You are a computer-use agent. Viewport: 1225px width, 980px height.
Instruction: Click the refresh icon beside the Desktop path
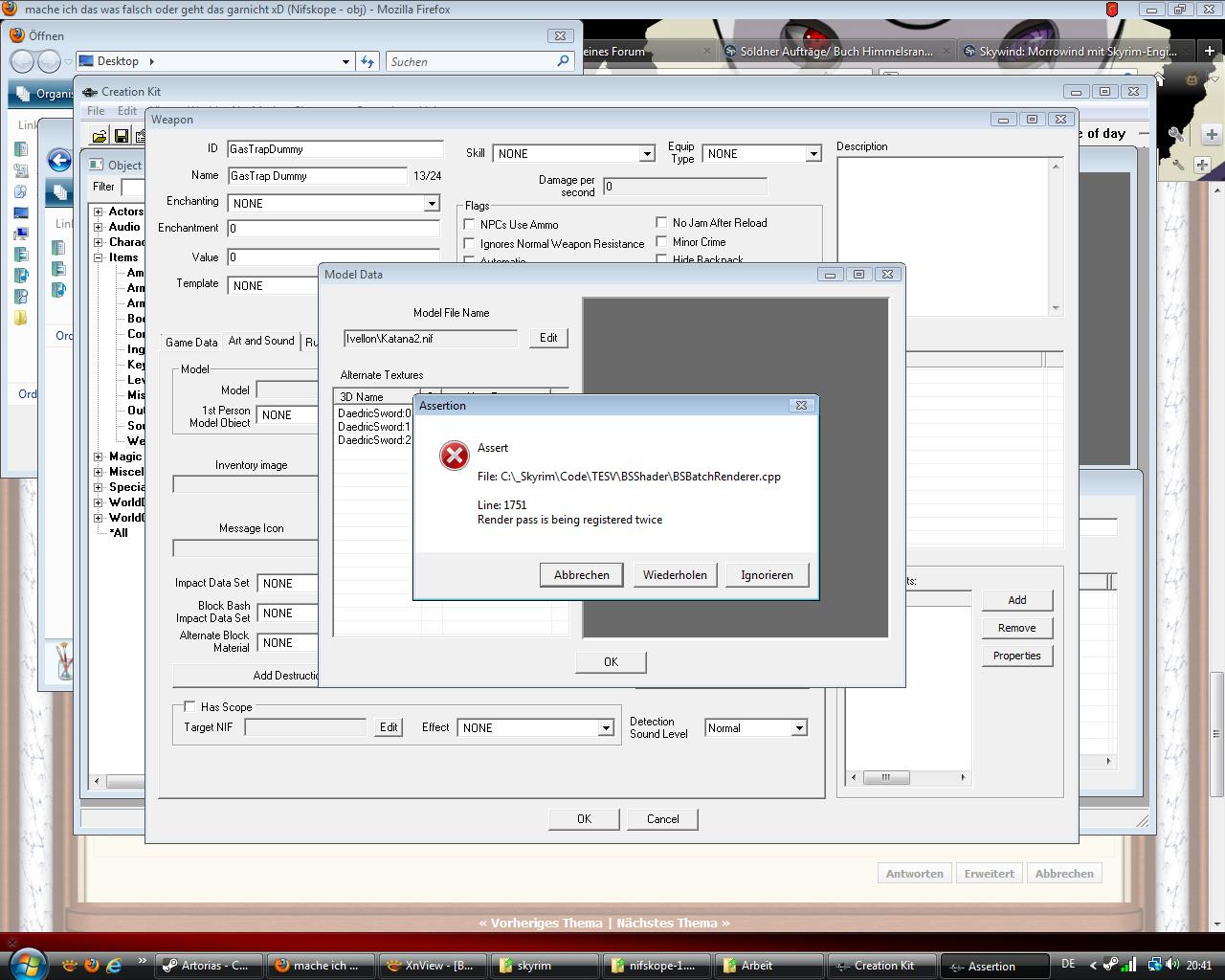pyautogui.click(x=367, y=61)
